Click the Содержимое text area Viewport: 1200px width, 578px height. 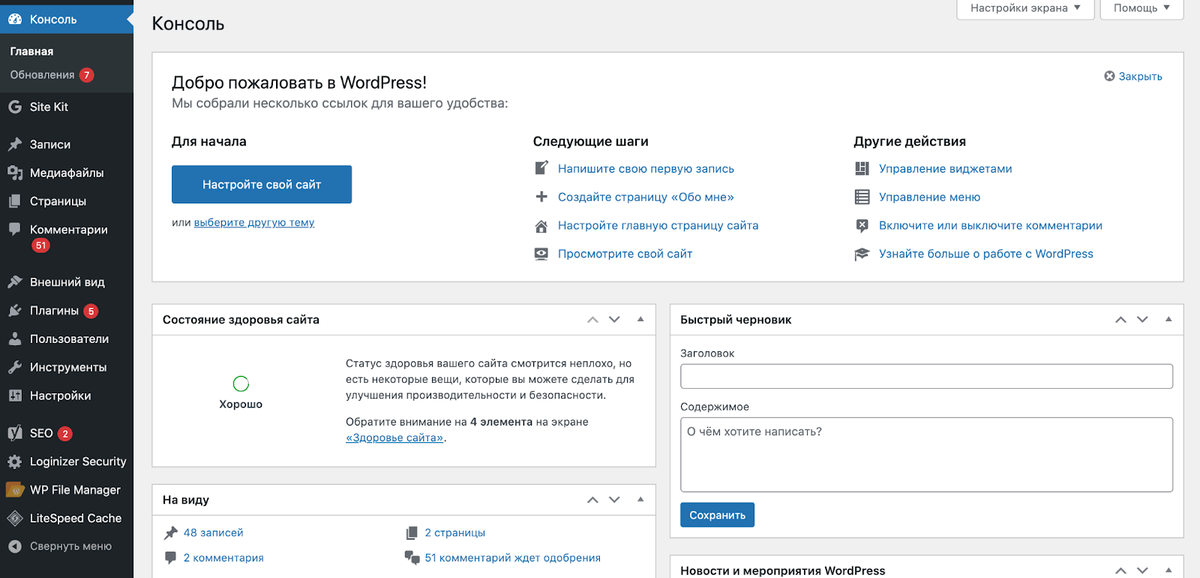(926, 454)
